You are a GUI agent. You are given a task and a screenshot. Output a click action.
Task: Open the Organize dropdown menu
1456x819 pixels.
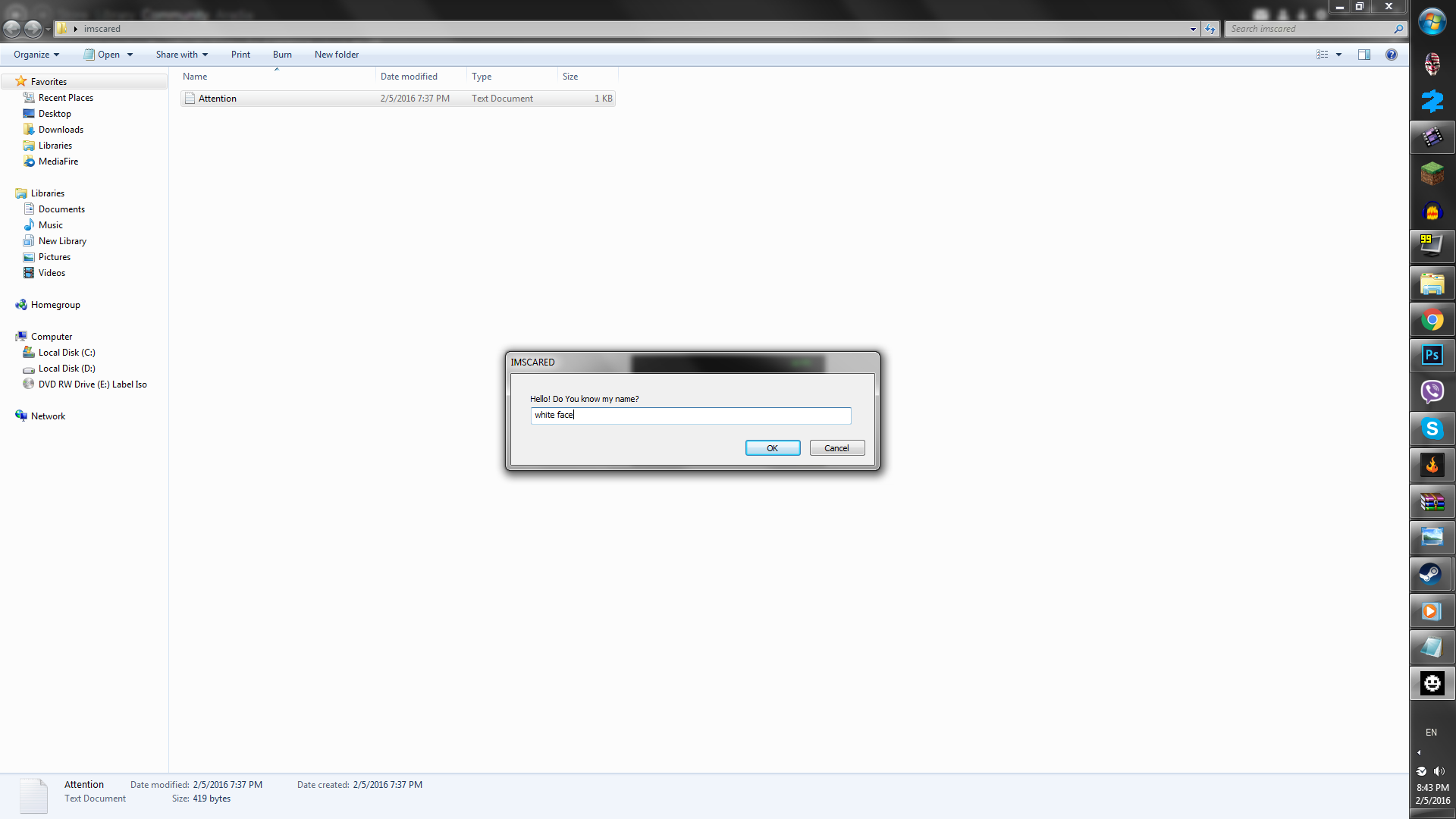pyautogui.click(x=36, y=55)
